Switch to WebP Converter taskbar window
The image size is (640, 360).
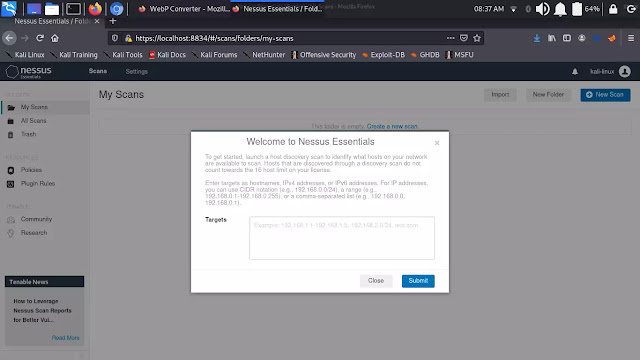pos(184,9)
